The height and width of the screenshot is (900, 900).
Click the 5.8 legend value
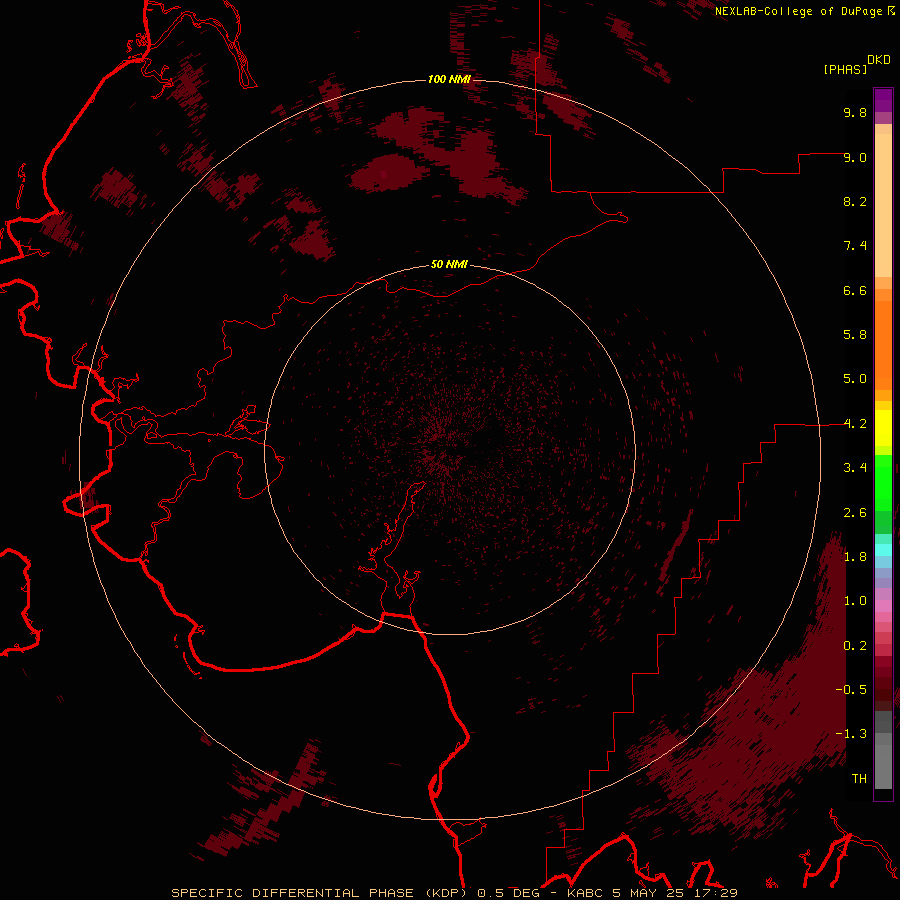click(855, 335)
